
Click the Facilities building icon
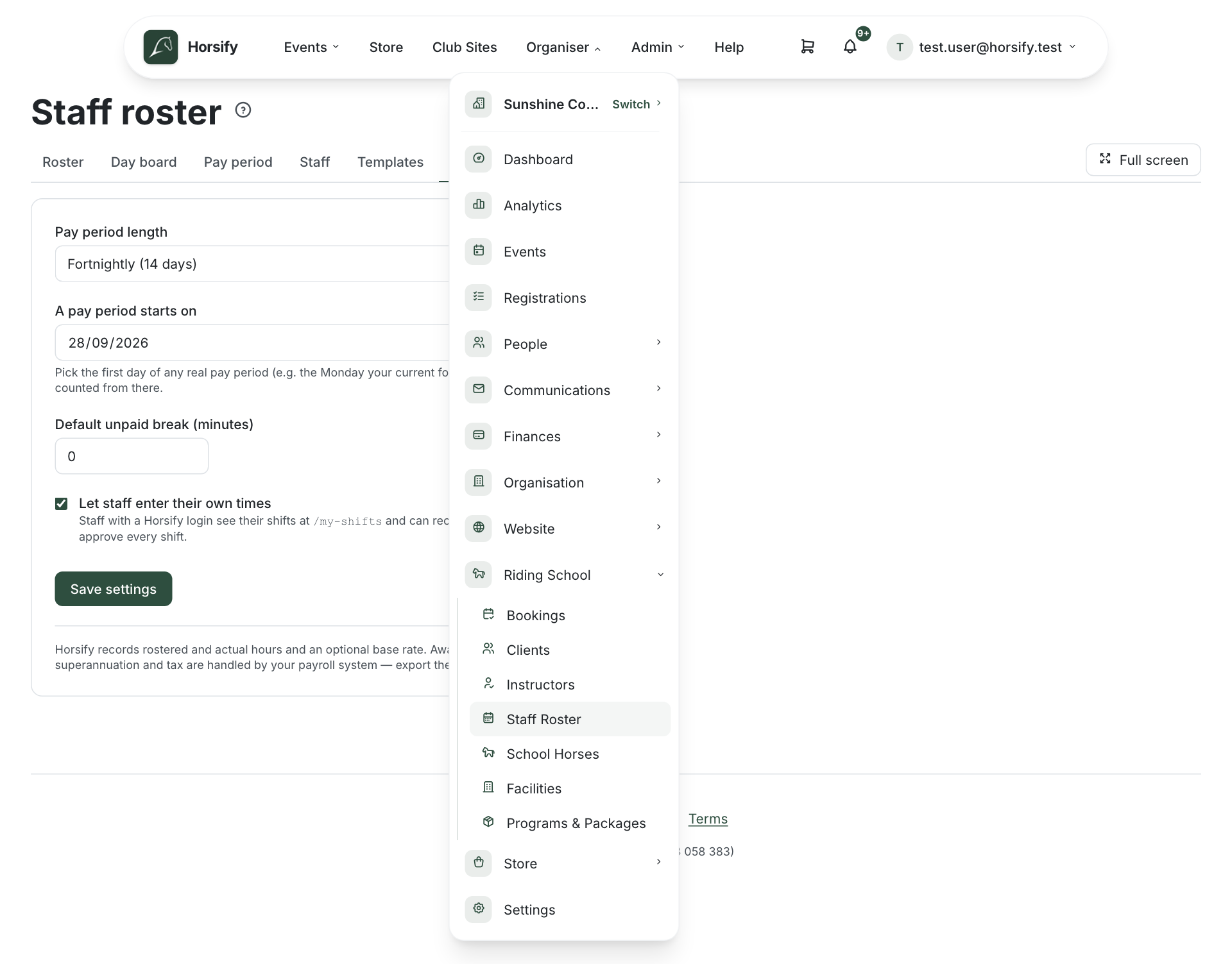[488, 788]
